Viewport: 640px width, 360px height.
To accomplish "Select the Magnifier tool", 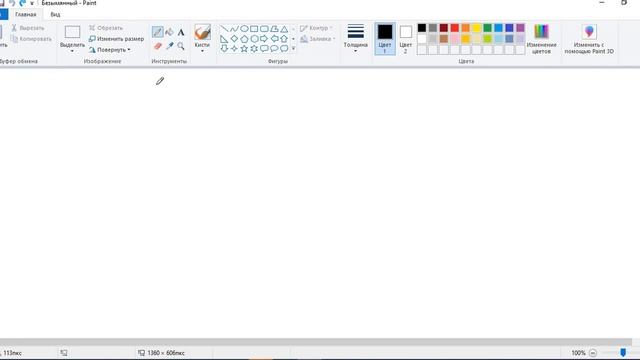I will 181,46.
